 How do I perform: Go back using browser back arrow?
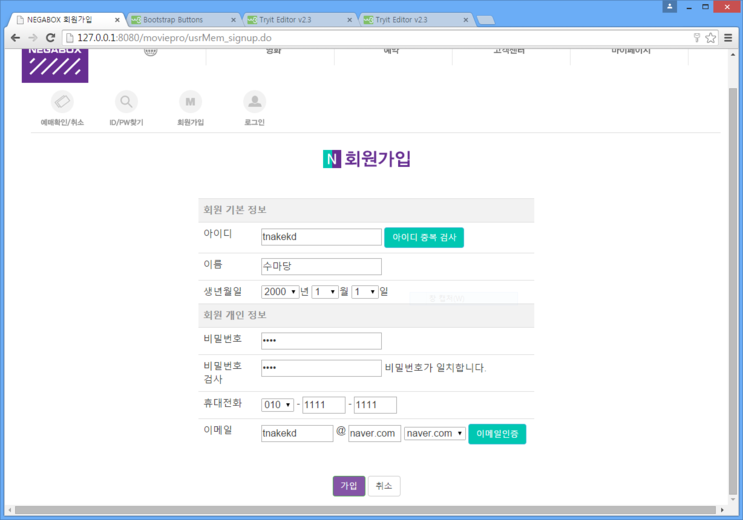point(15,38)
